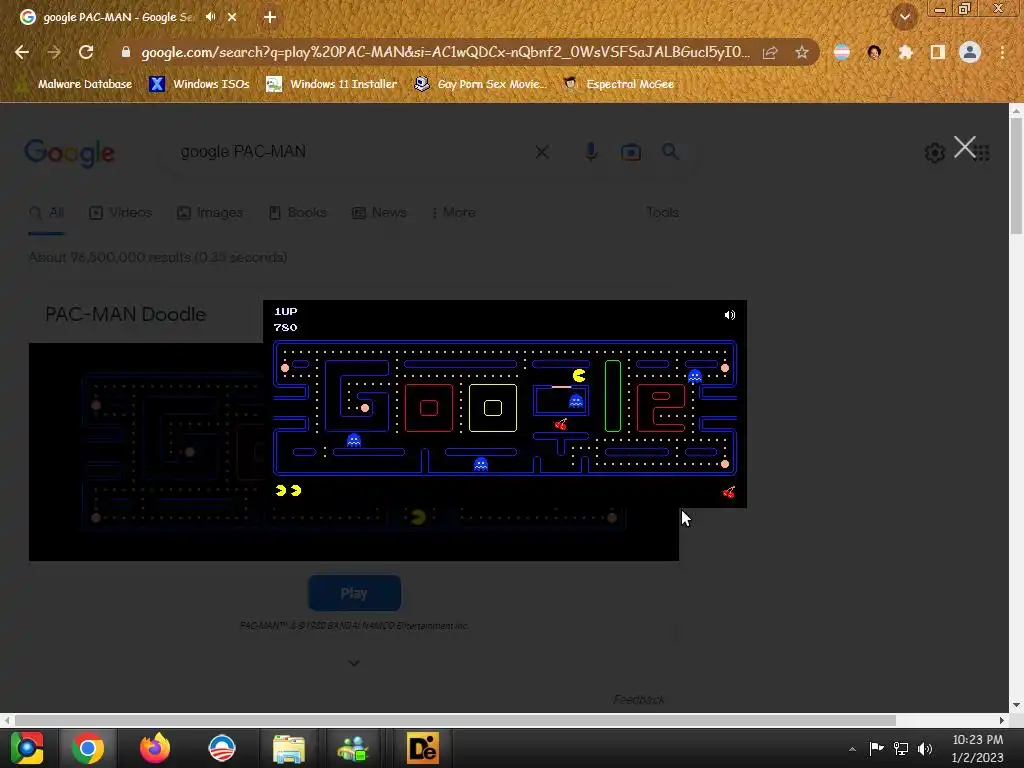Share this page from the address bar
Viewport: 1024px width, 768px height.
tap(770, 52)
